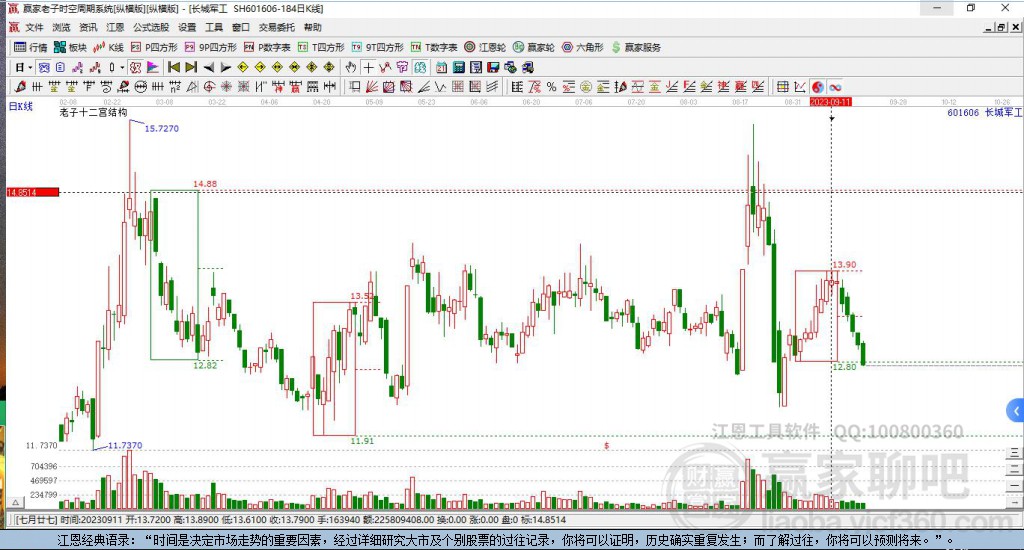Move chart right with black right triangle
Image resolution: width=1024 pixels, height=550 pixels.
[x=225, y=67]
